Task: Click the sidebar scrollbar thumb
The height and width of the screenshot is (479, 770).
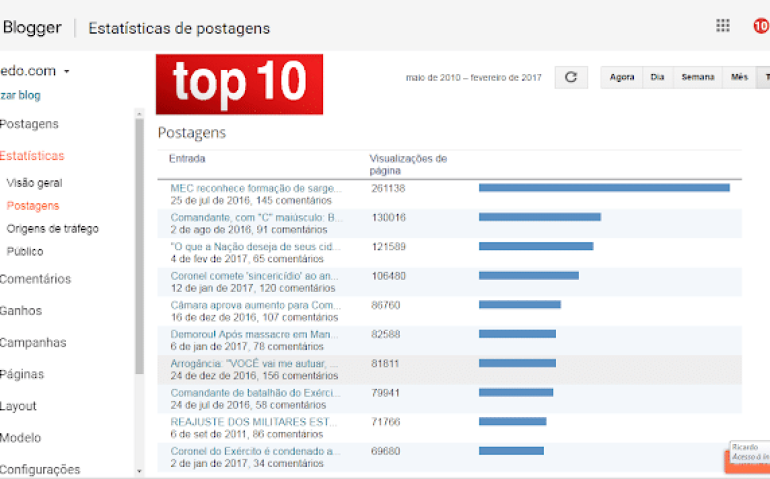Action: [x=139, y=246]
